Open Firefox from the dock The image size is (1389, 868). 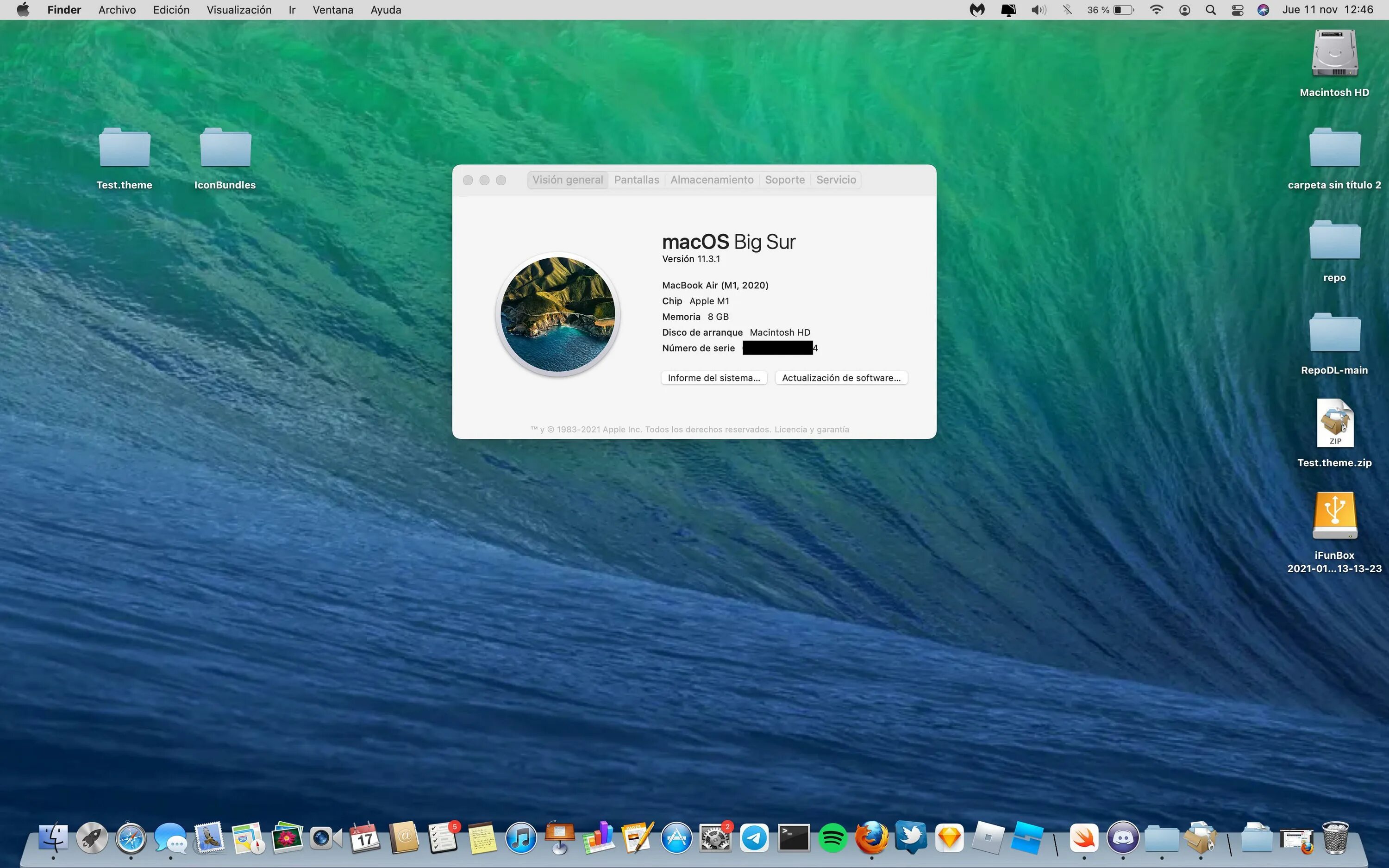pyautogui.click(x=871, y=838)
